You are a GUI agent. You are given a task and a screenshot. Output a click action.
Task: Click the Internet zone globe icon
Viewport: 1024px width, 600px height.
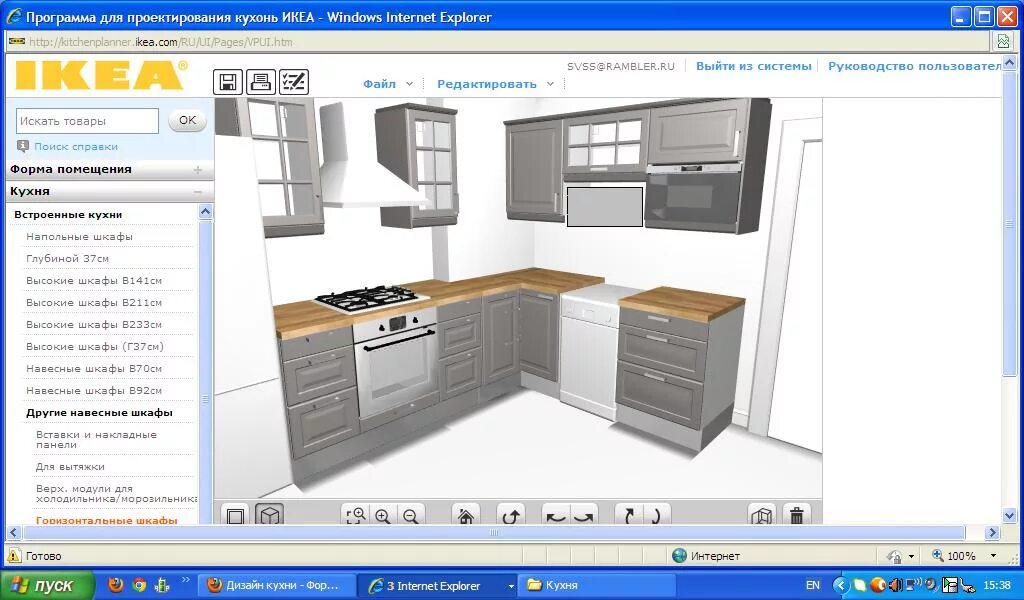pyautogui.click(x=679, y=556)
